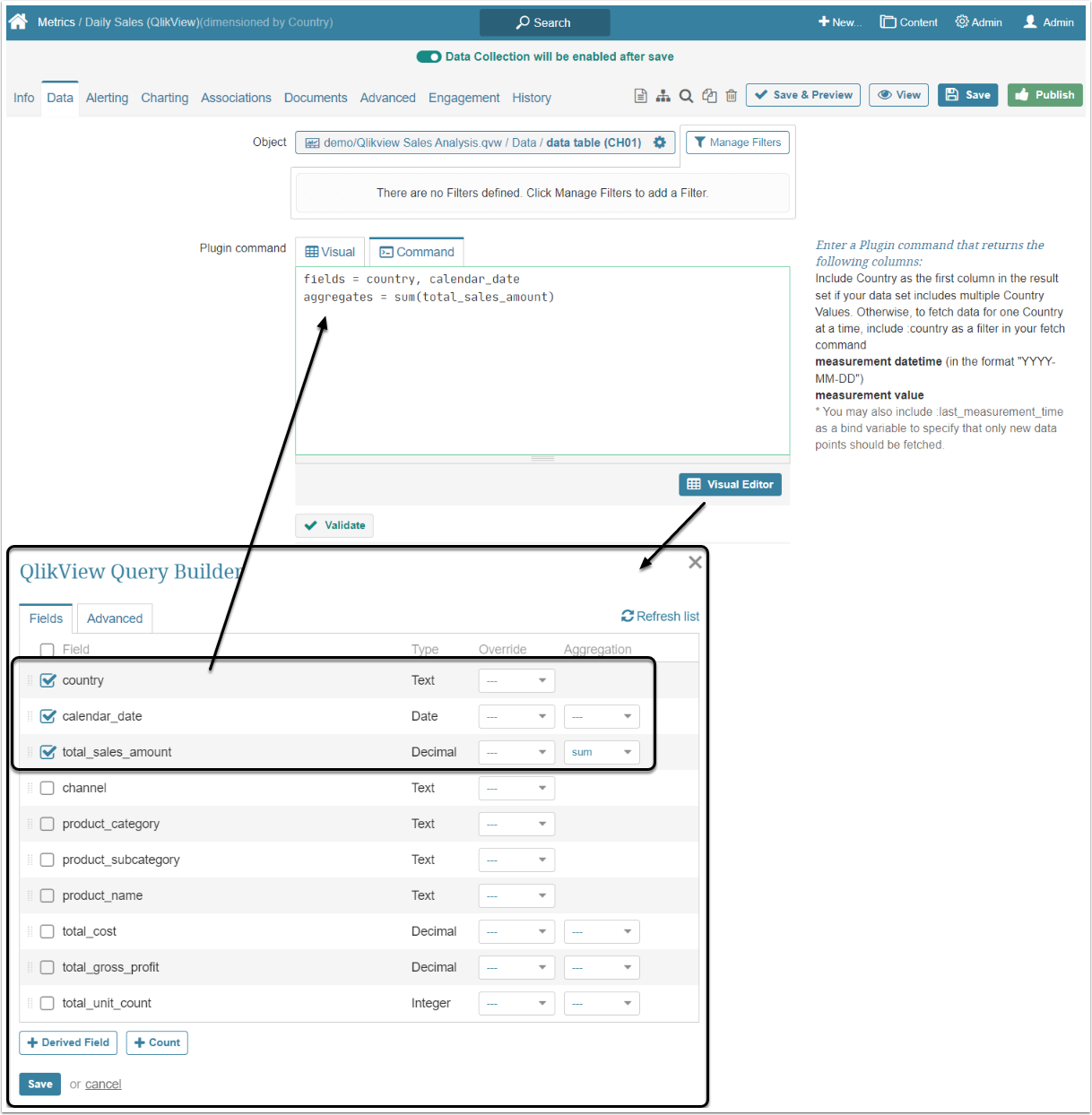Open the Admin user profile menu
The height and width of the screenshot is (1115, 1092).
1048,22
